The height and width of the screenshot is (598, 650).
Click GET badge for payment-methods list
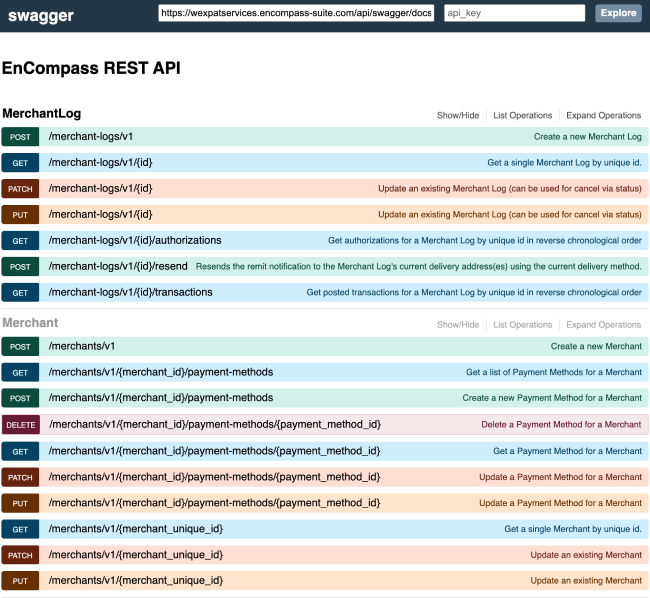20,373
